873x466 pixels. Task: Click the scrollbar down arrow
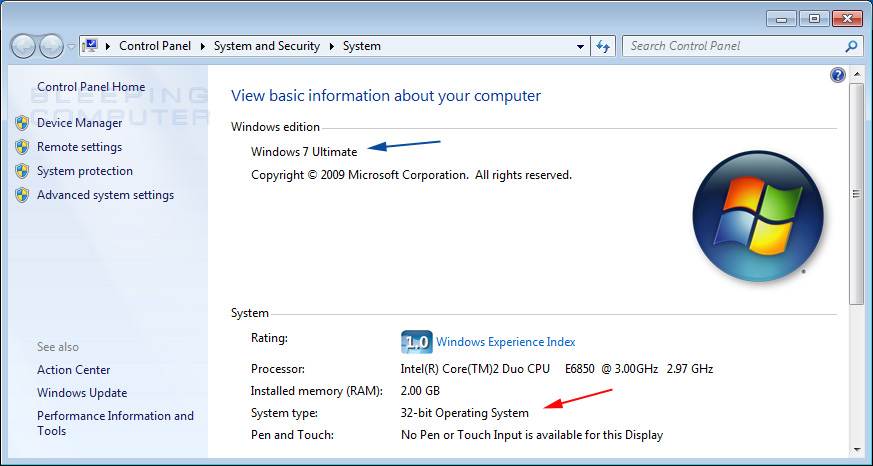click(x=856, y=449)
